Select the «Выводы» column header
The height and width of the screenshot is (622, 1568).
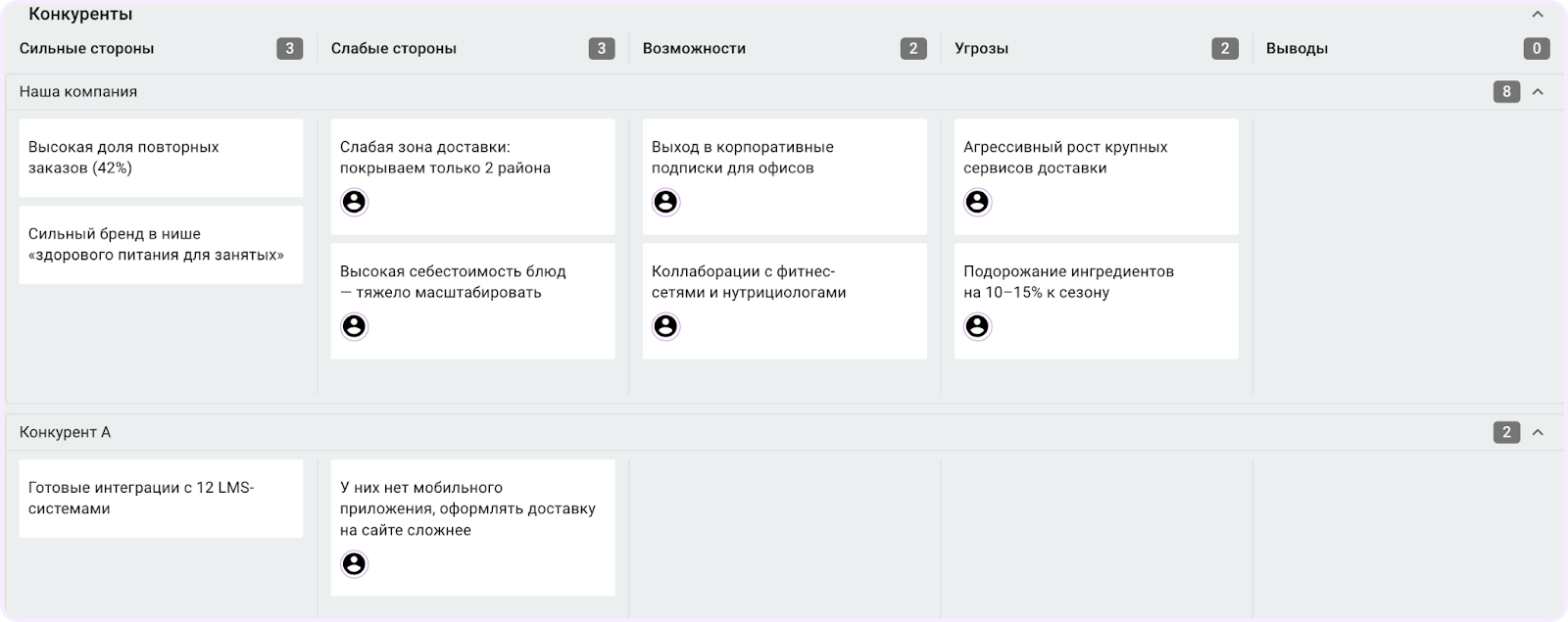pyautogui.click(x=1297, y=48)
